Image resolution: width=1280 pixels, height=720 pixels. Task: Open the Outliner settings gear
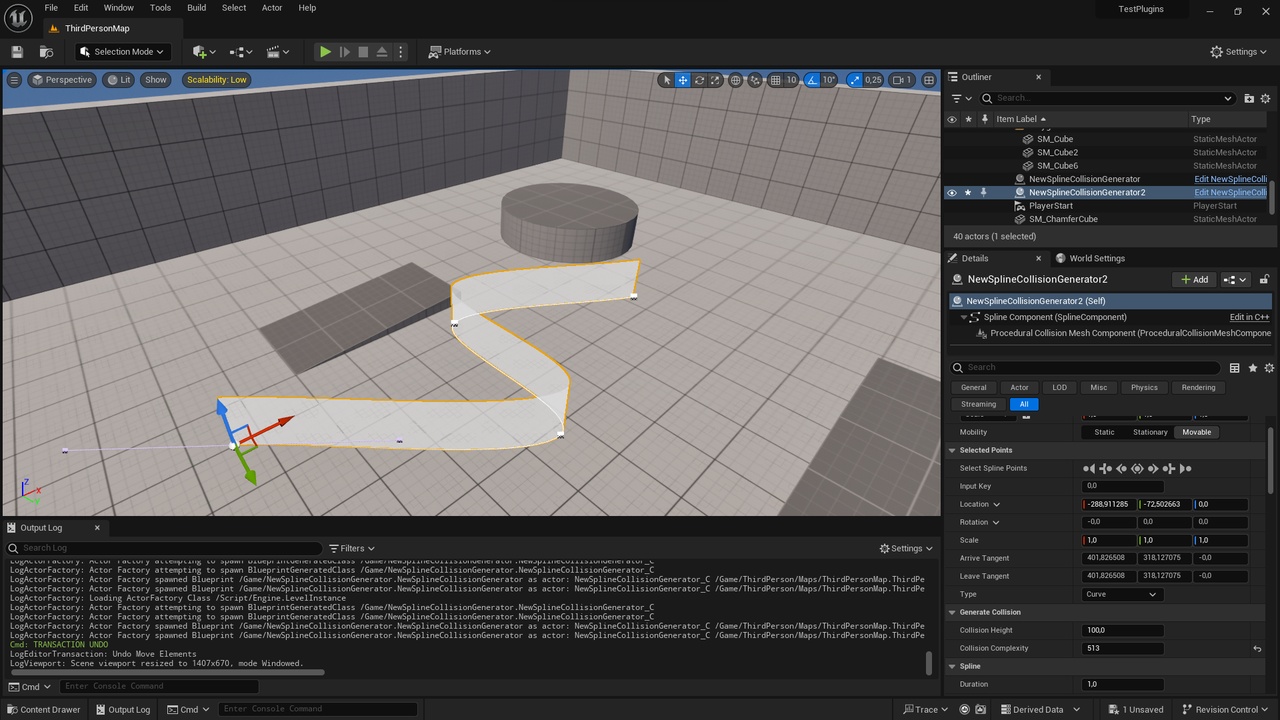pos(1266,98)
